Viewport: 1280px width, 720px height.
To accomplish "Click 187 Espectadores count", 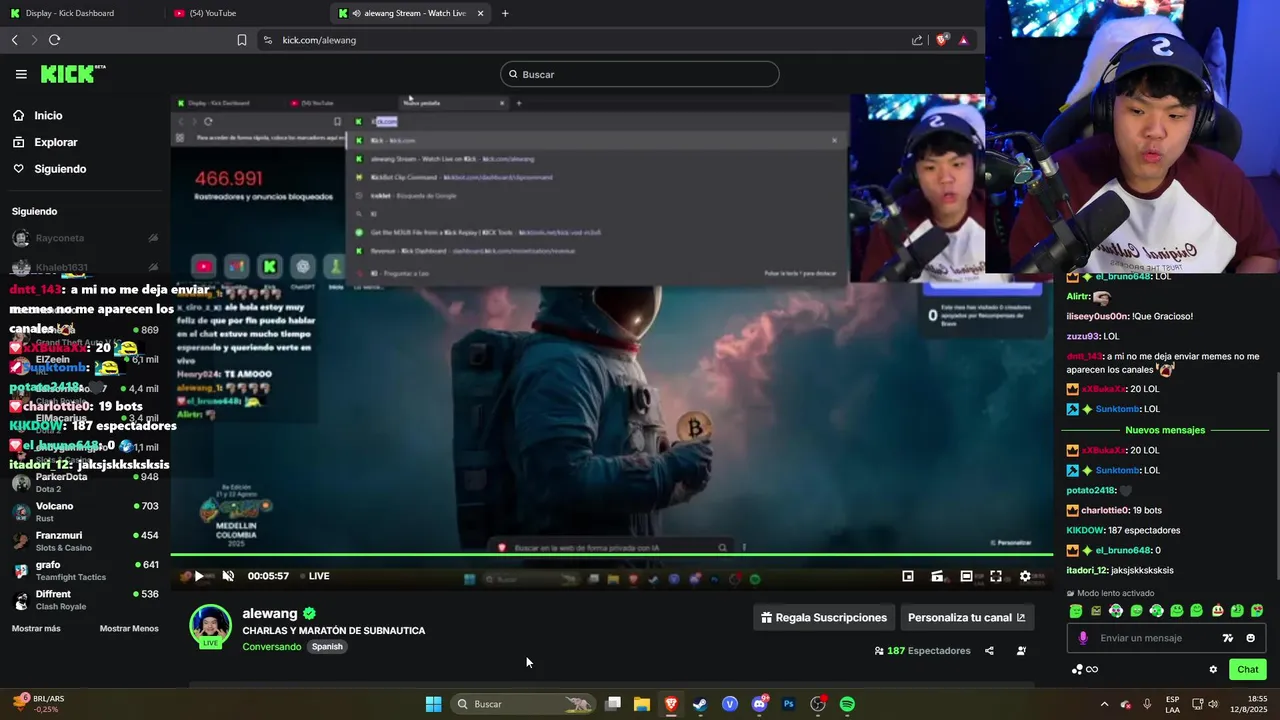I will pos(922,651).
